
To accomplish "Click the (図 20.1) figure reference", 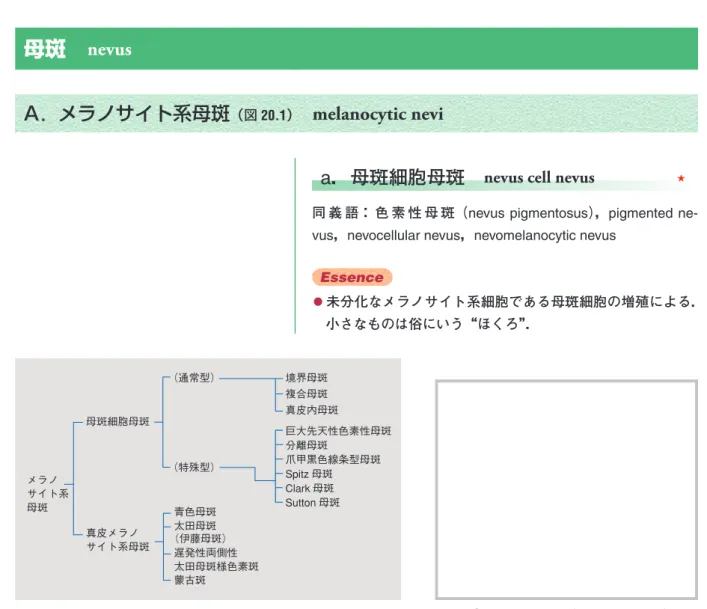I will point(265,115).
